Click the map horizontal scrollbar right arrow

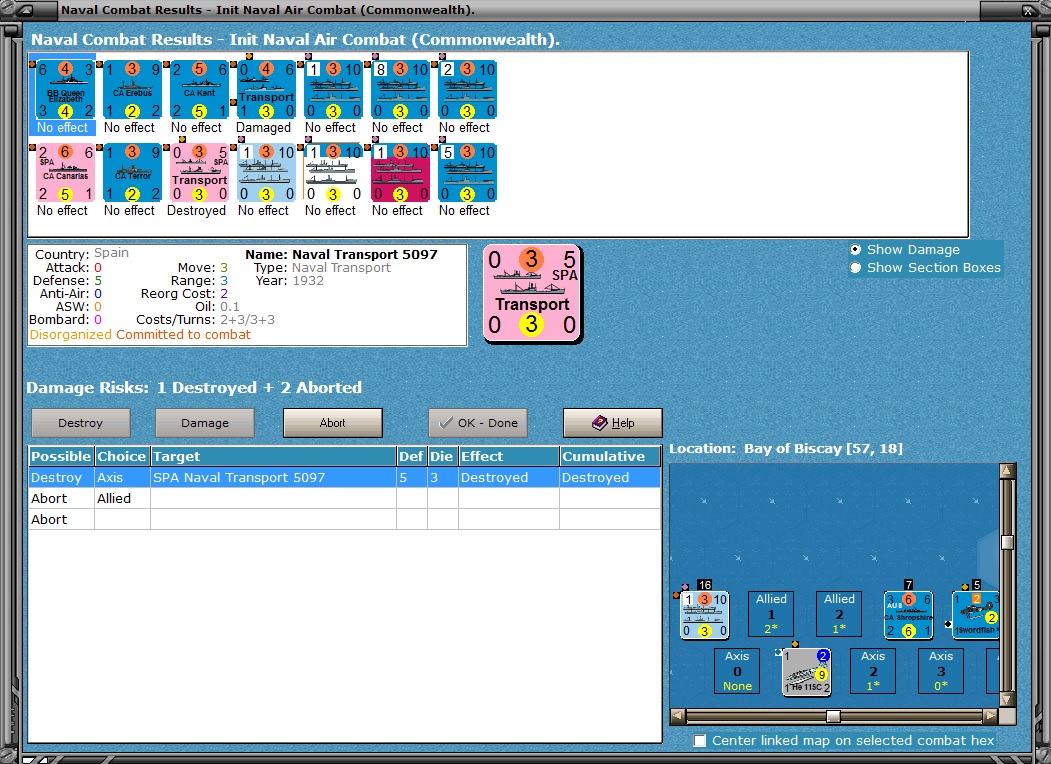(990, 716)
